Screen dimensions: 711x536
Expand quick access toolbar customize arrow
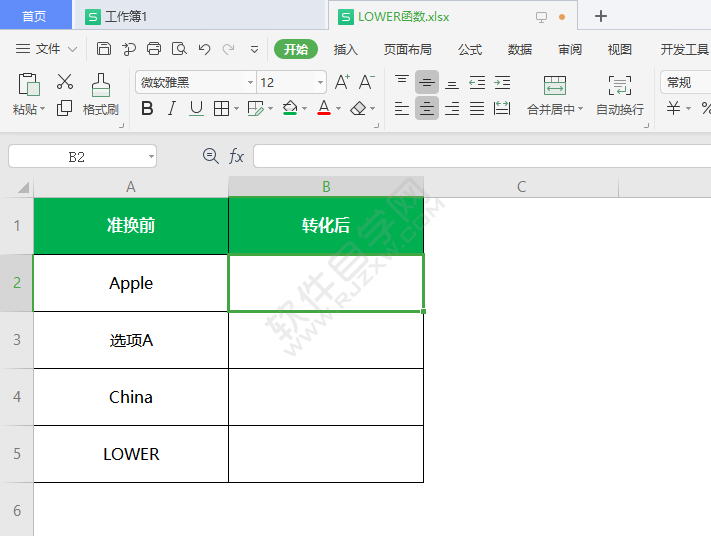pyautogui.click(x=254, y=49)
